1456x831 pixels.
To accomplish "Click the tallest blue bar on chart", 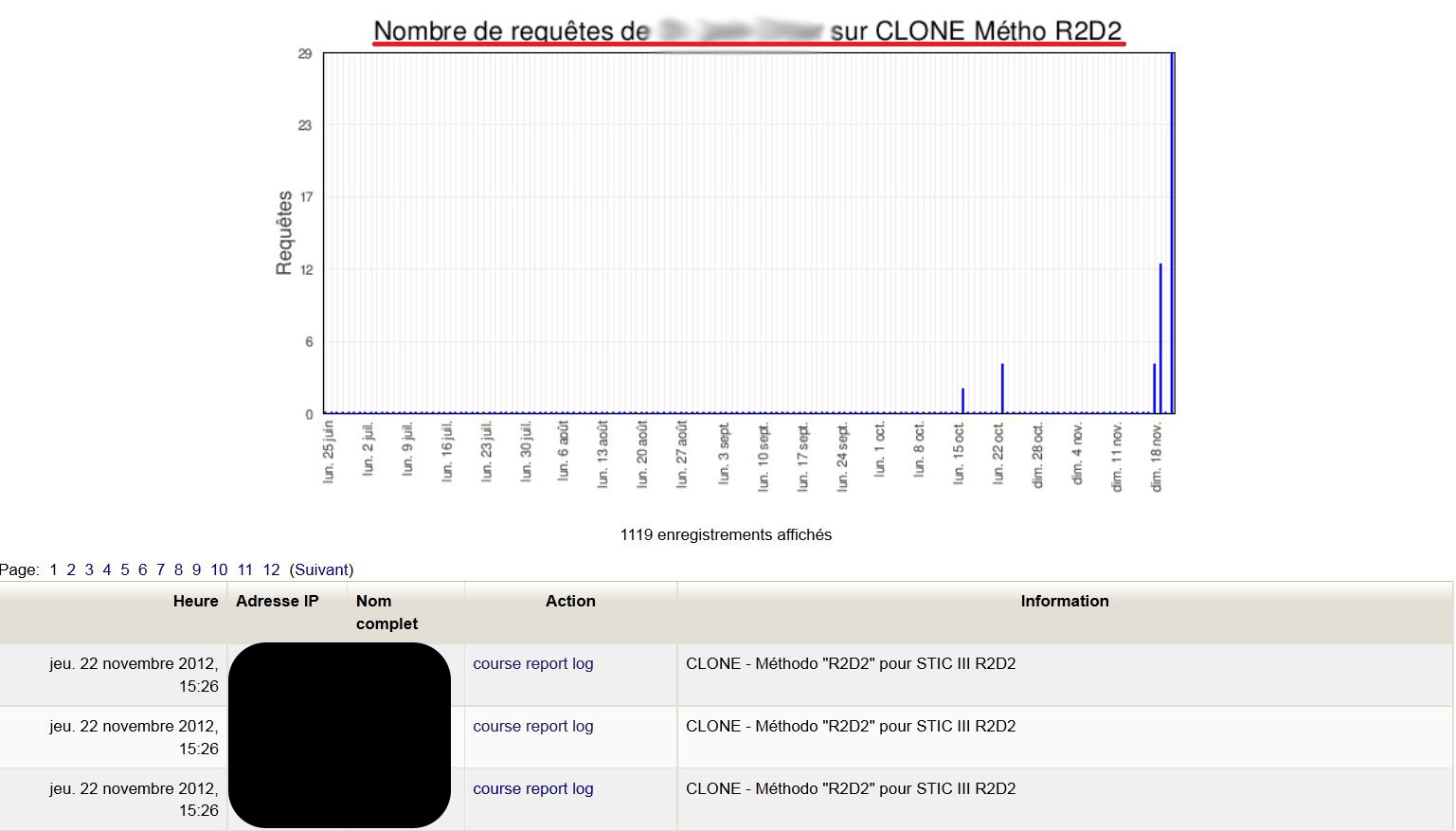I will [x=1172, y=233].
